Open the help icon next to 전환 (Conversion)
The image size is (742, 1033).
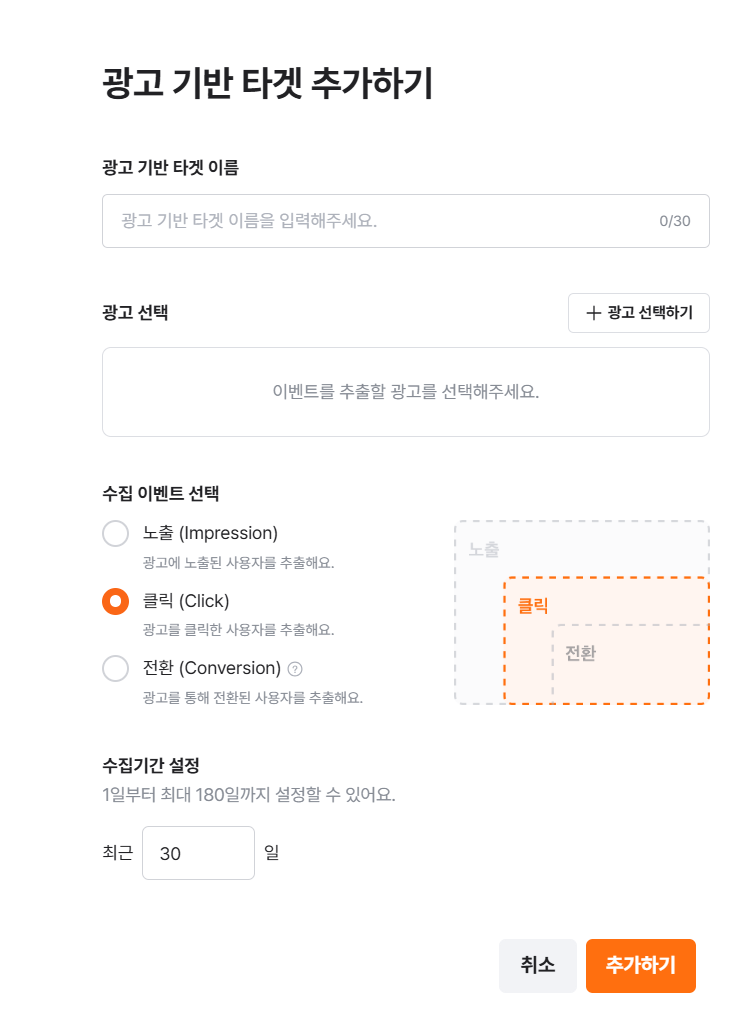[295, 669]
